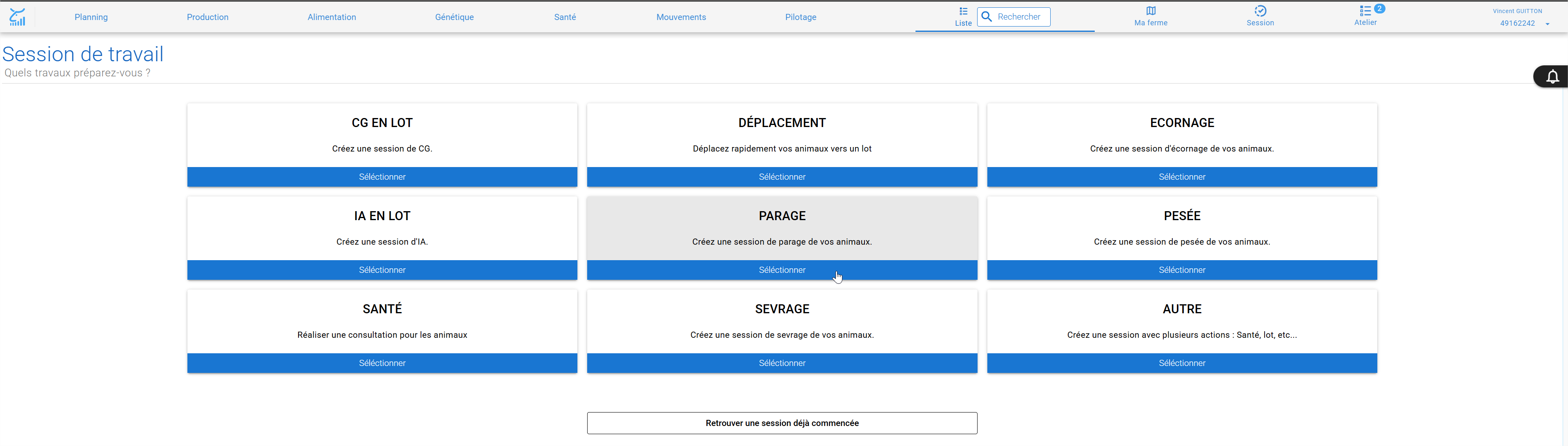This screenshot has width=1568, height=446.
Task: Open the Planning menu
Action: pyautogui.click(x=91, y=17)
